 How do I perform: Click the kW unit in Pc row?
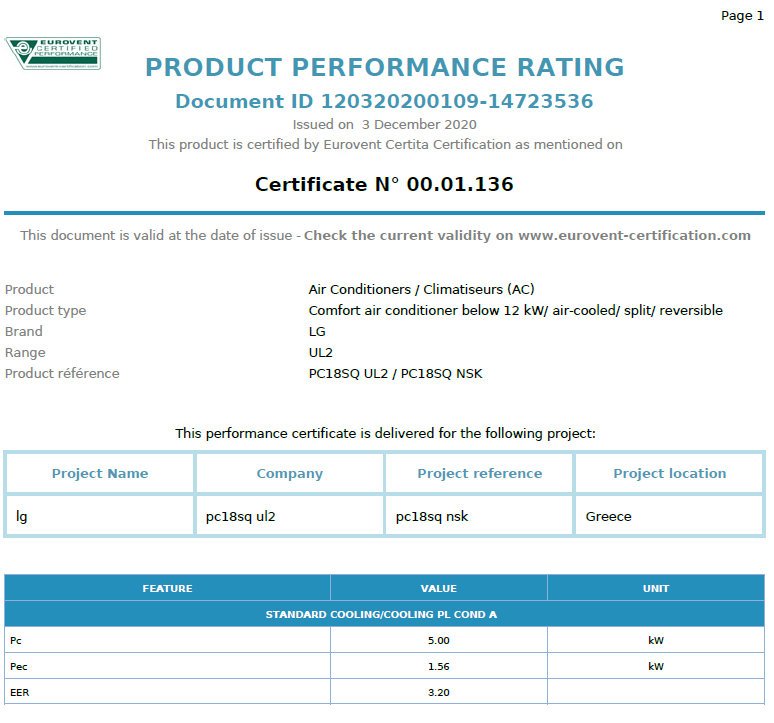656,641
